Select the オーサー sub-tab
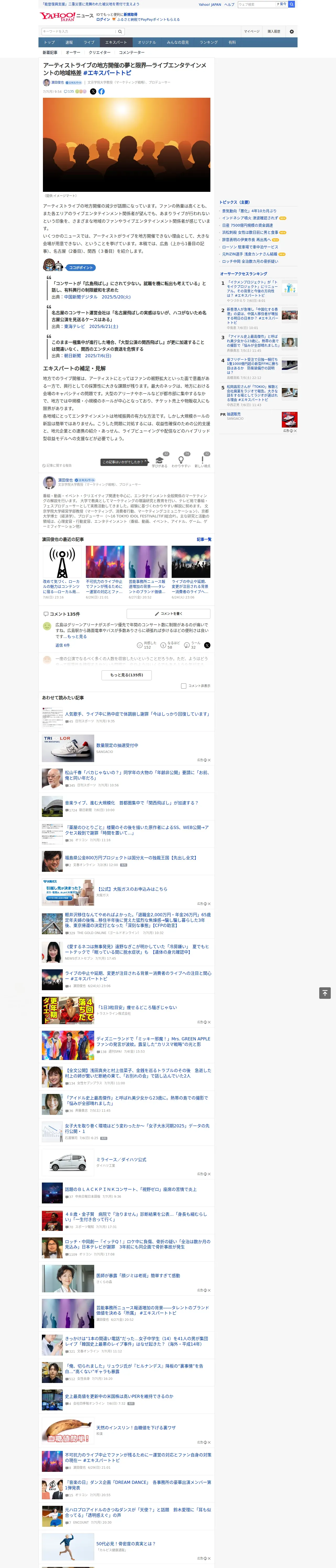Viewport: 336px width, 1568px height. point(73,52)
